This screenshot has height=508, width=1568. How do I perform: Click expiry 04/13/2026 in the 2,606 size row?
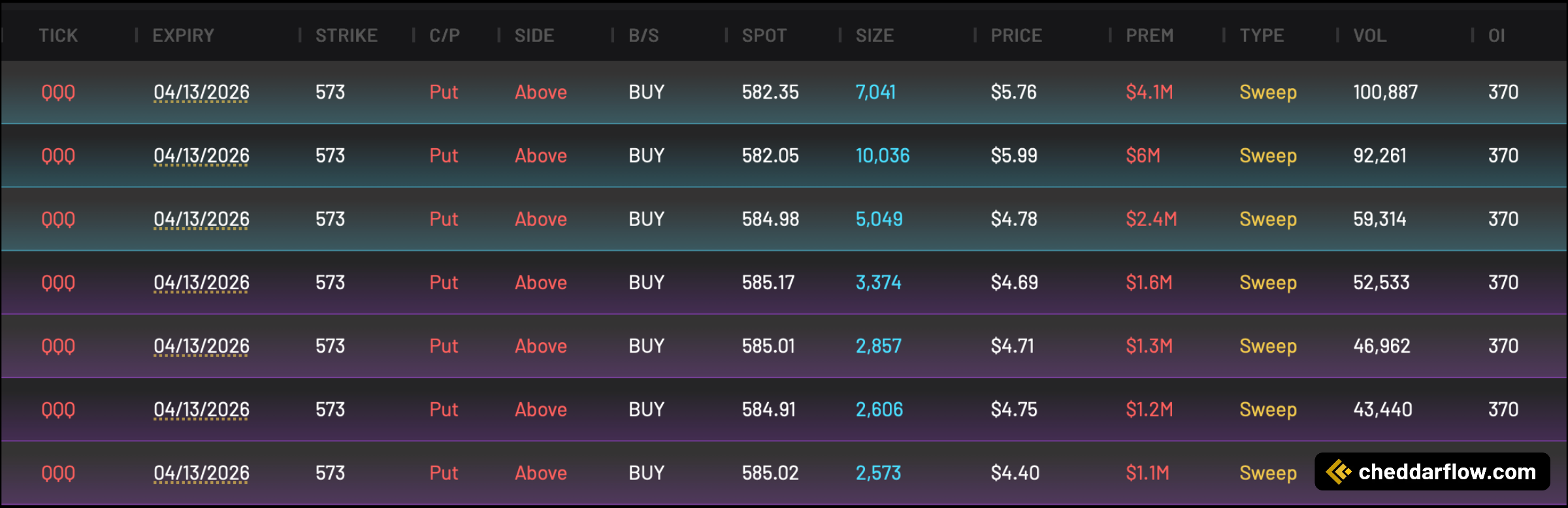(x=201, y=409)
